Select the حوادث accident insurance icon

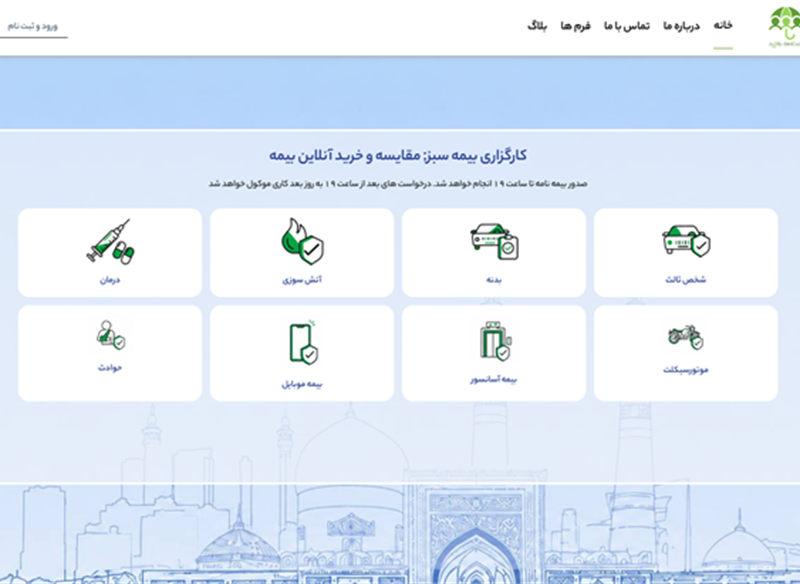click(111, 335)
